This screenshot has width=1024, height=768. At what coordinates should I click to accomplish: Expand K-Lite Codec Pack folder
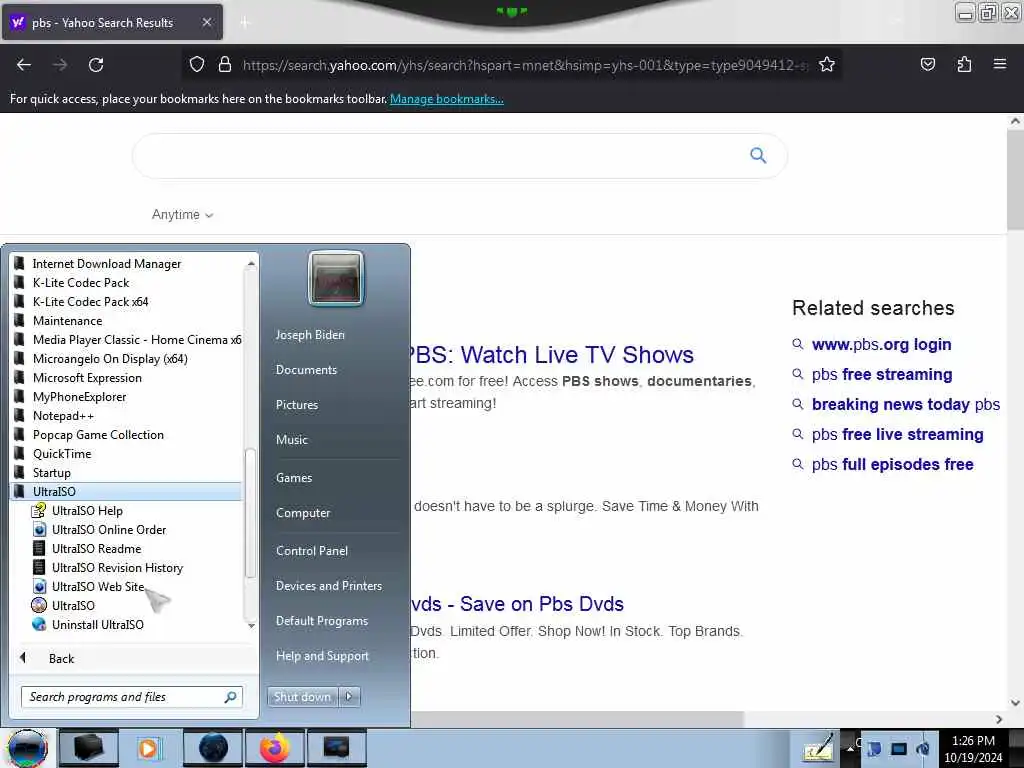point(127,283)
